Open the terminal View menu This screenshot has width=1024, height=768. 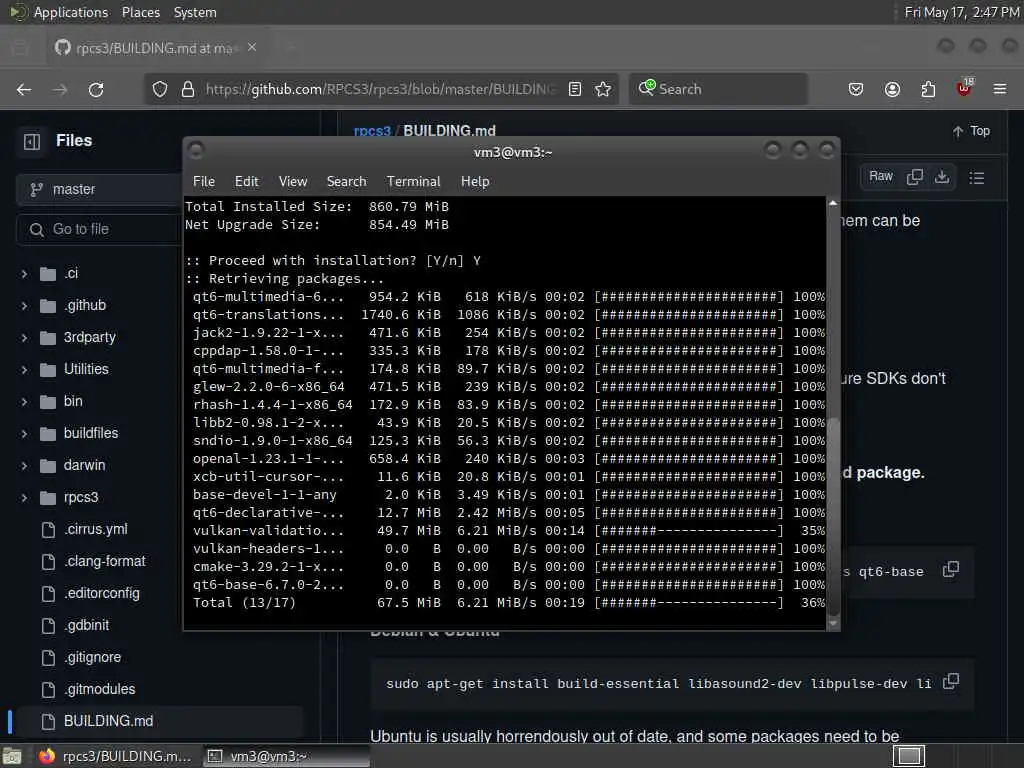click(293, 182)
